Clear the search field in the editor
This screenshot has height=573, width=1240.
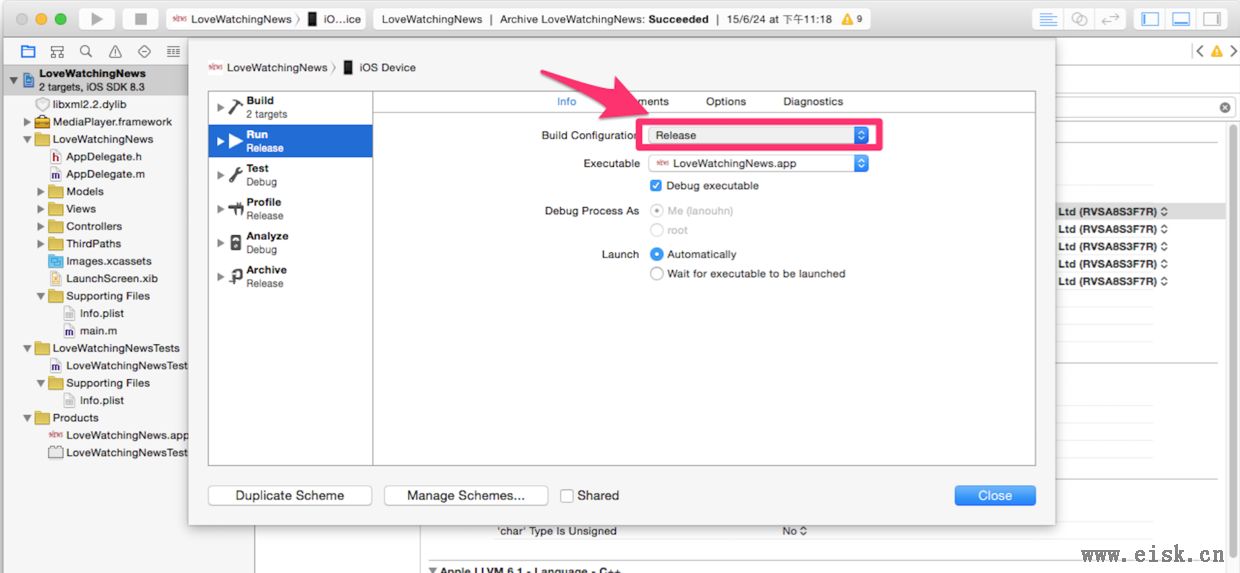[1225, 107]
